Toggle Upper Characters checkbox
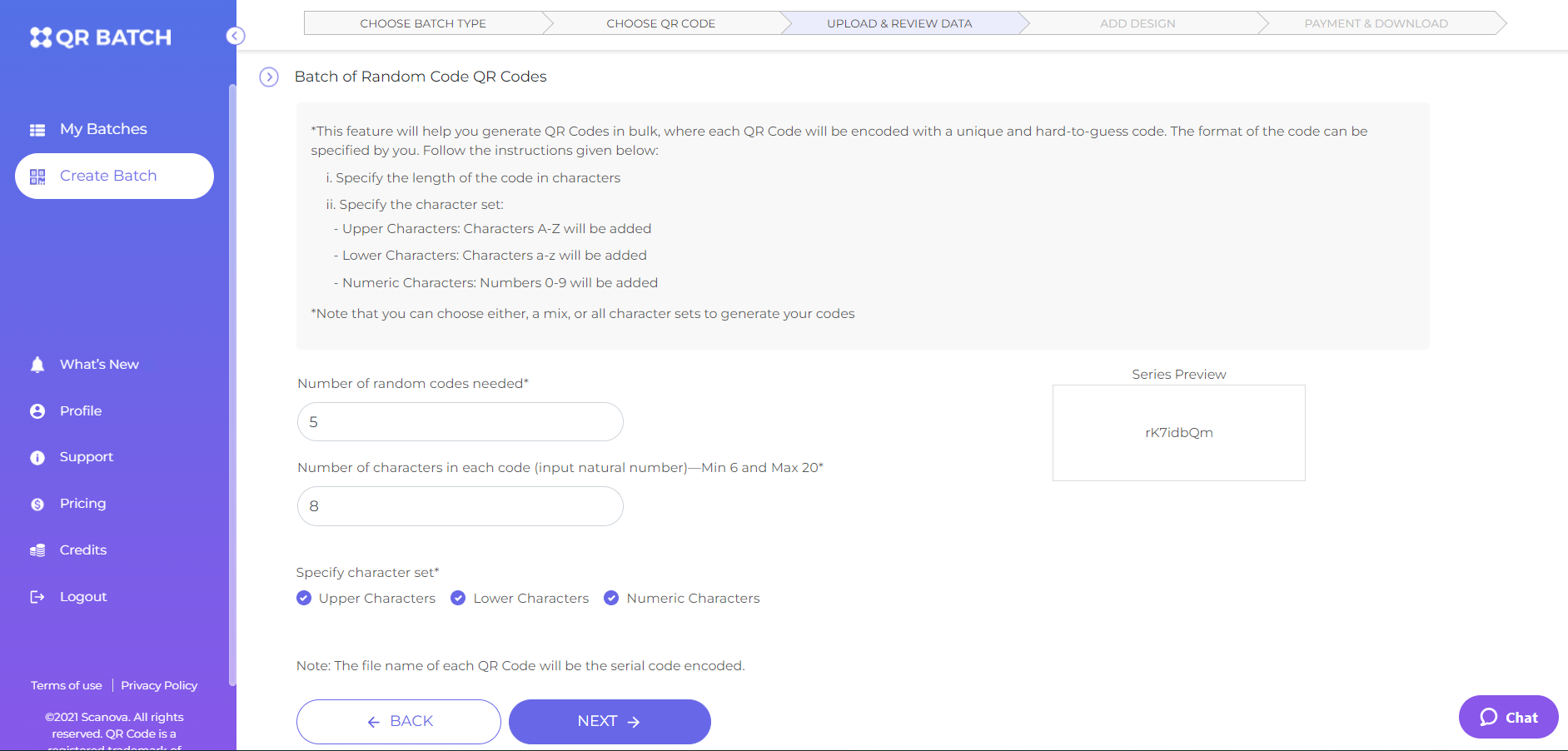This screenshot has width=1568, height=751. click(x=304, y=598)
